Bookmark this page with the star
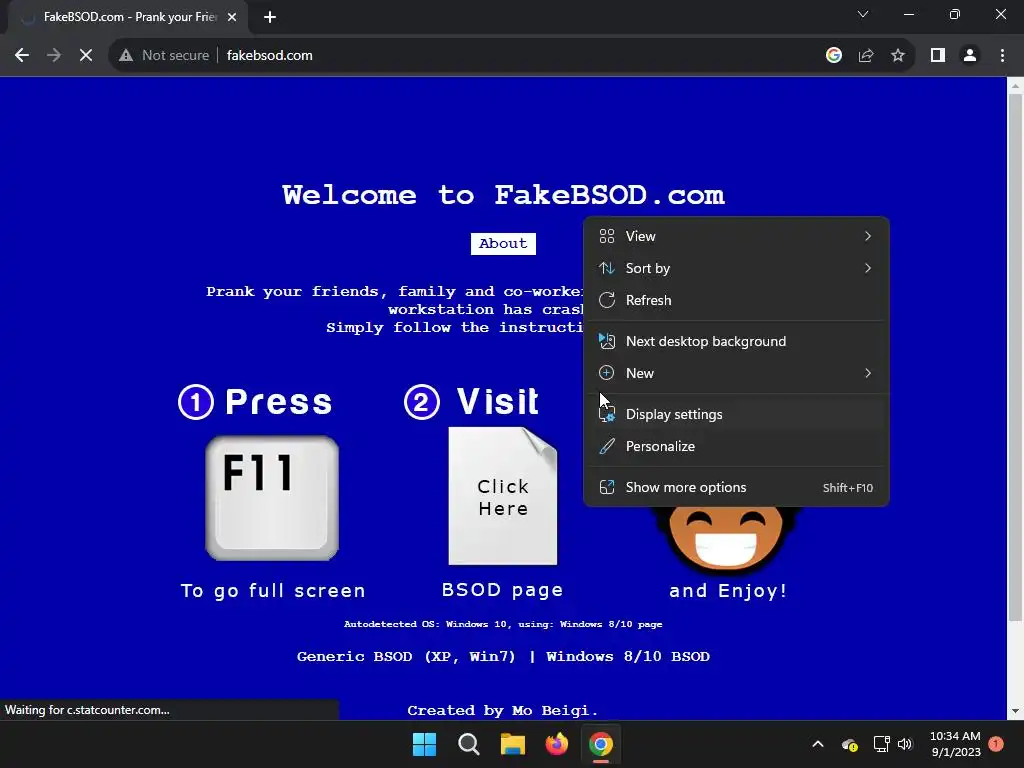Image resolution: width=1024 pixels, height=768 pixels. (898, 56)
